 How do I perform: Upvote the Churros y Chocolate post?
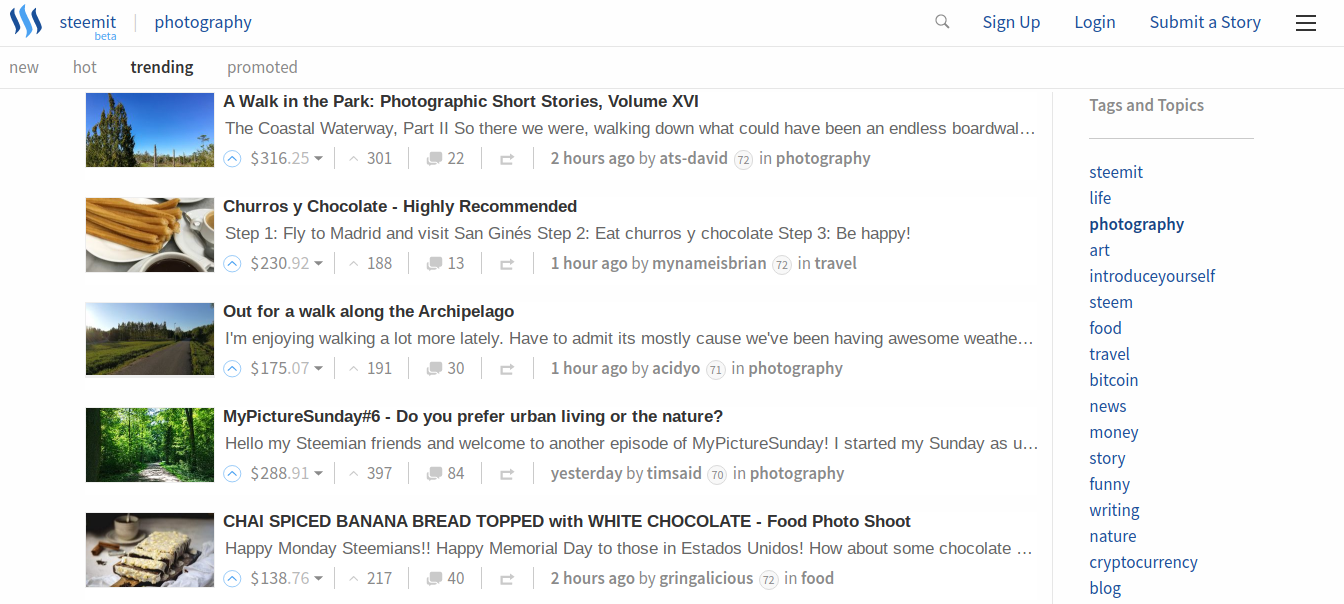(232, 263)
